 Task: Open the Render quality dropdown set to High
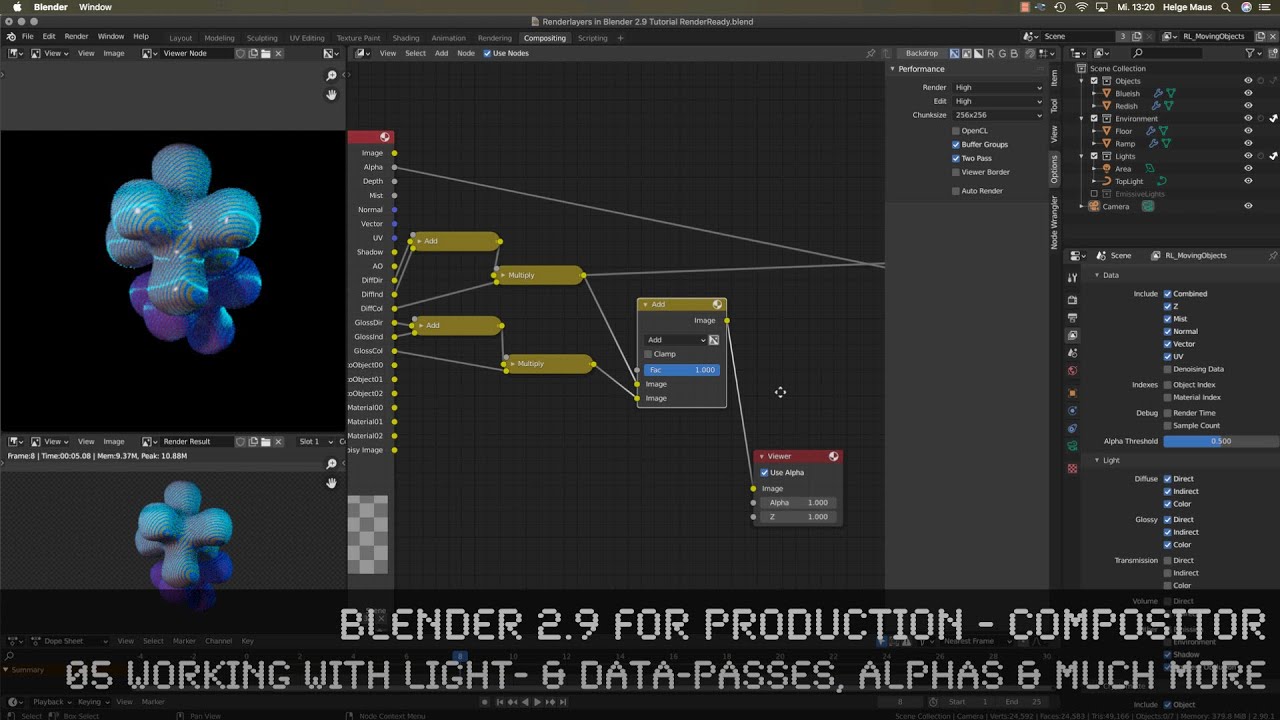[997, 87]
